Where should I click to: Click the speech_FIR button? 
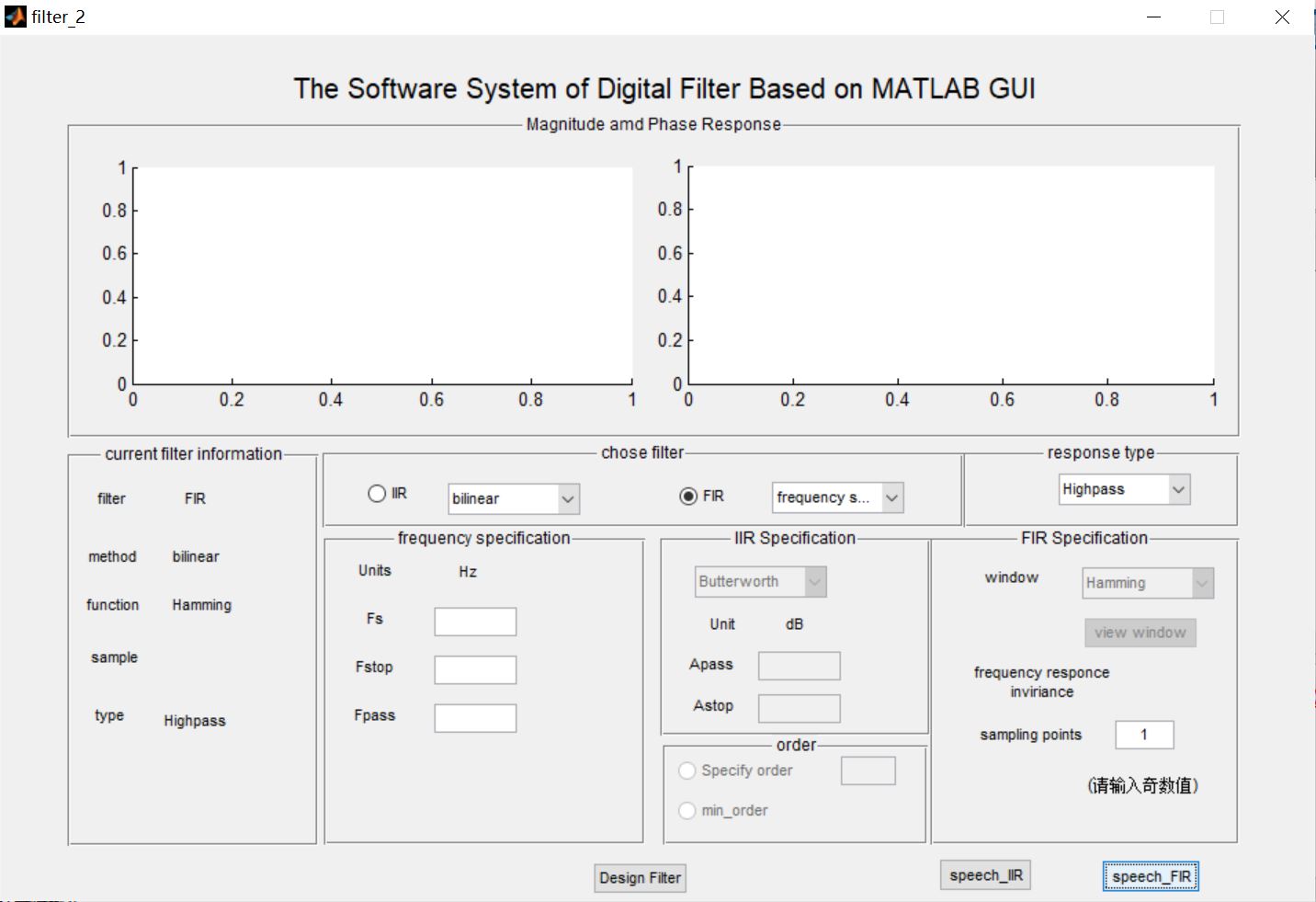[1151, 877]
